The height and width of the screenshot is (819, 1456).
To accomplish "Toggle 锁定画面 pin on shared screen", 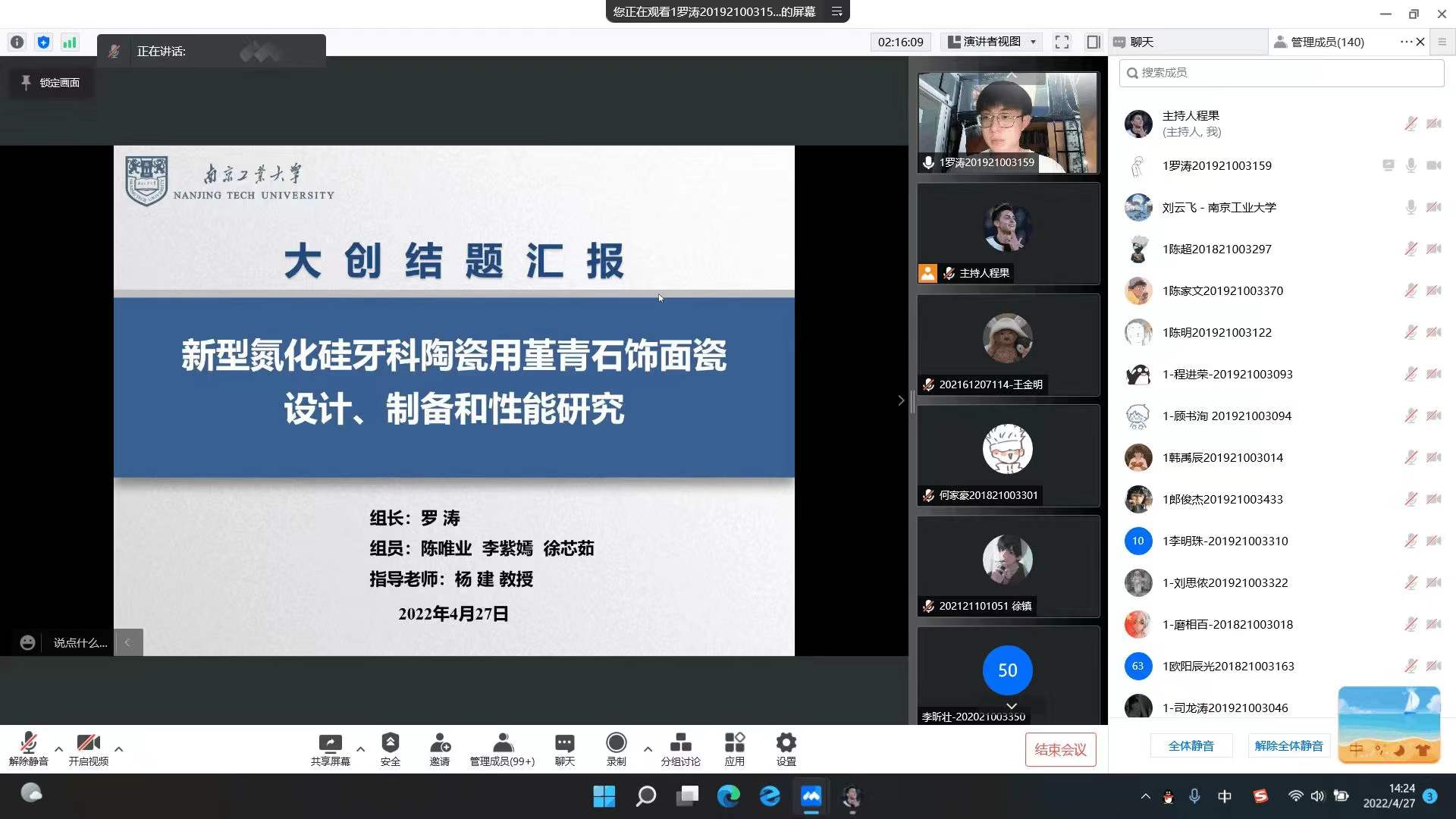I will coord(50,83).
